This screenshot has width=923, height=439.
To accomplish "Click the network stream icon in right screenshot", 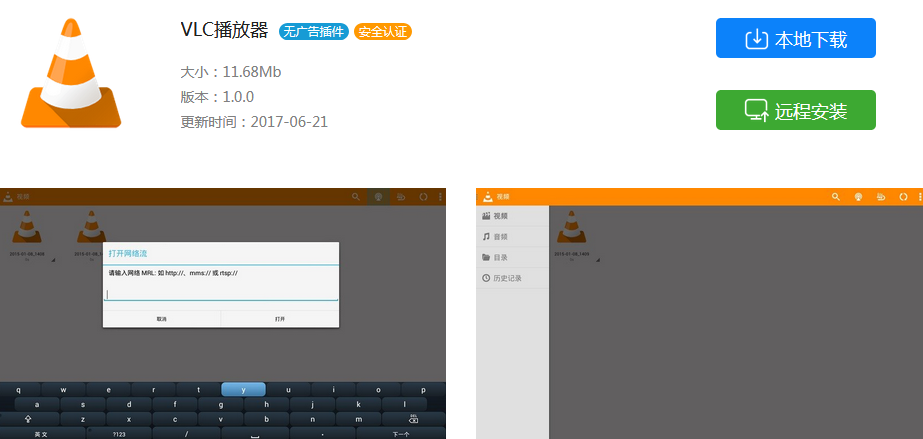I will click(x=858, y=197).
